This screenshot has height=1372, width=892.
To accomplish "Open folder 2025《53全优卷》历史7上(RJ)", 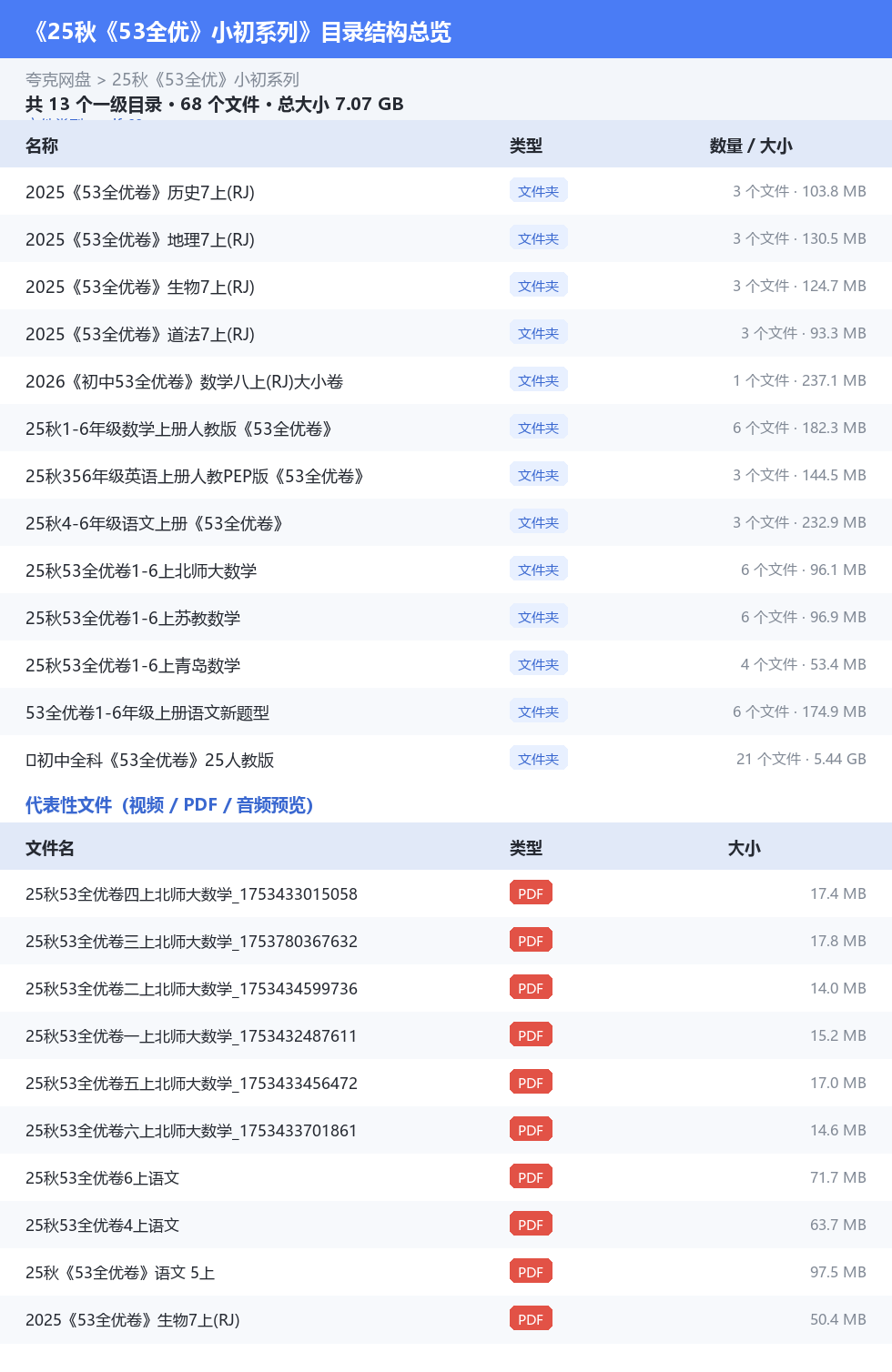I will coord(140,192).
